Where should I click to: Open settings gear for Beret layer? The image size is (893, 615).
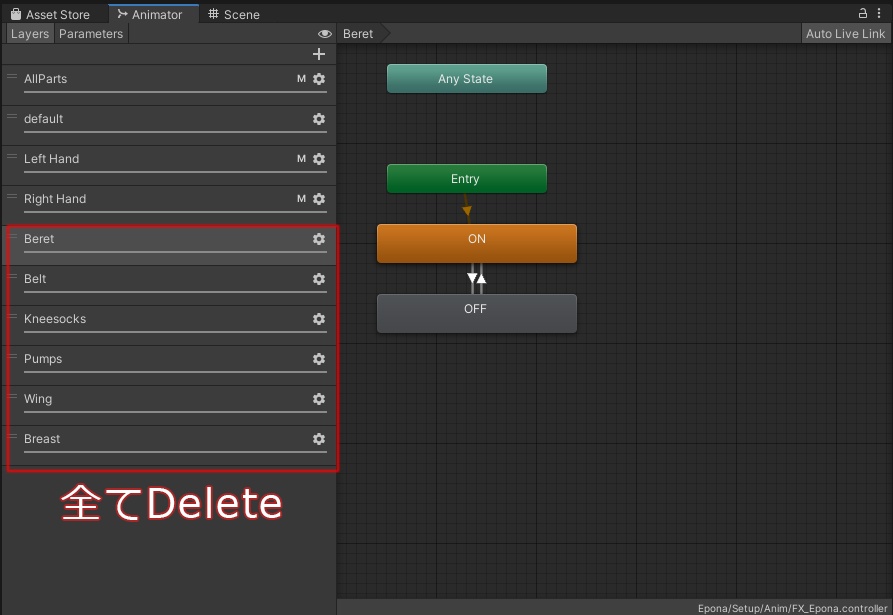[319, 239]
